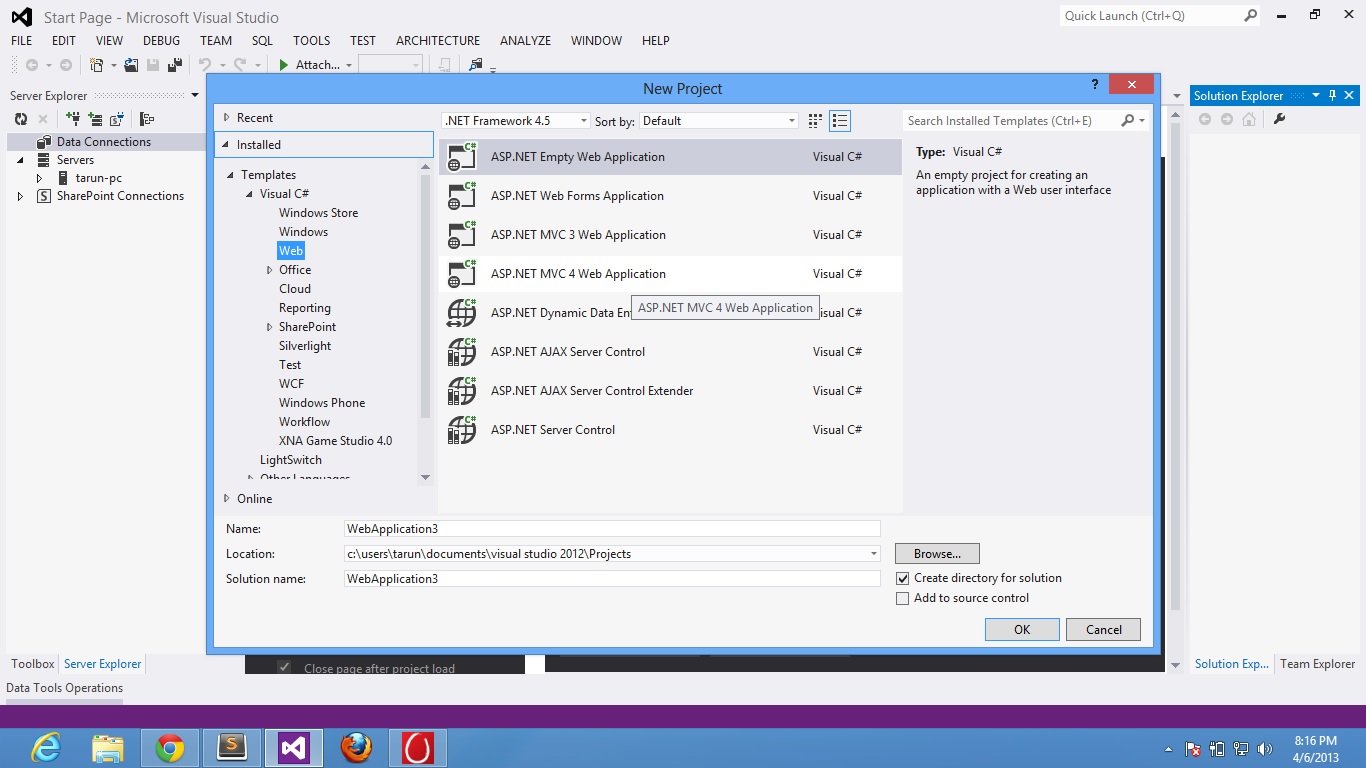Click the New Project toolbar icon
The image size is (1366, 768).
pos(97,65)
